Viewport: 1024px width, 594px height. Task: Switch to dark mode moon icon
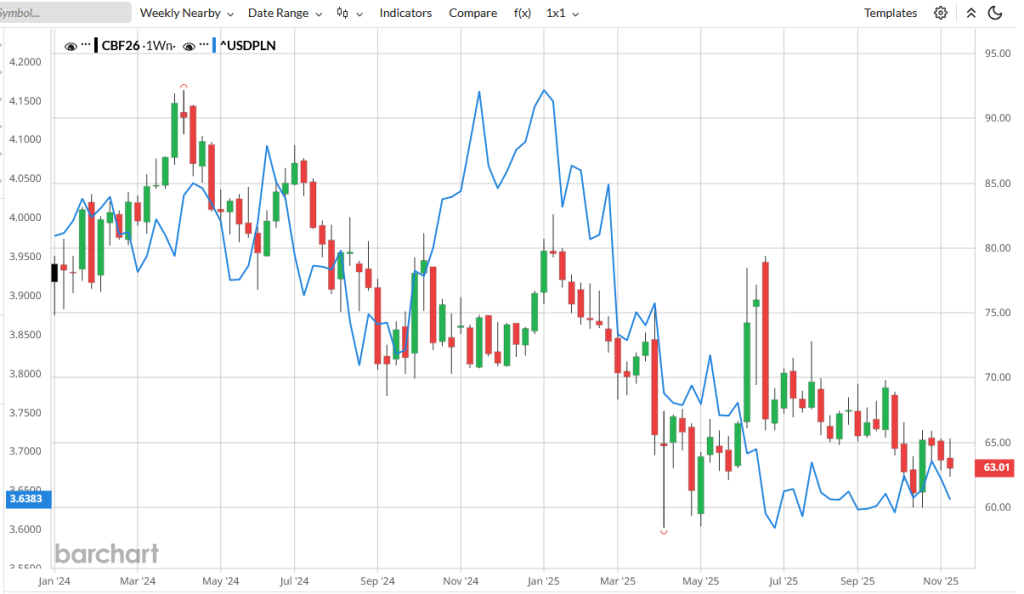tap(995, 13)
